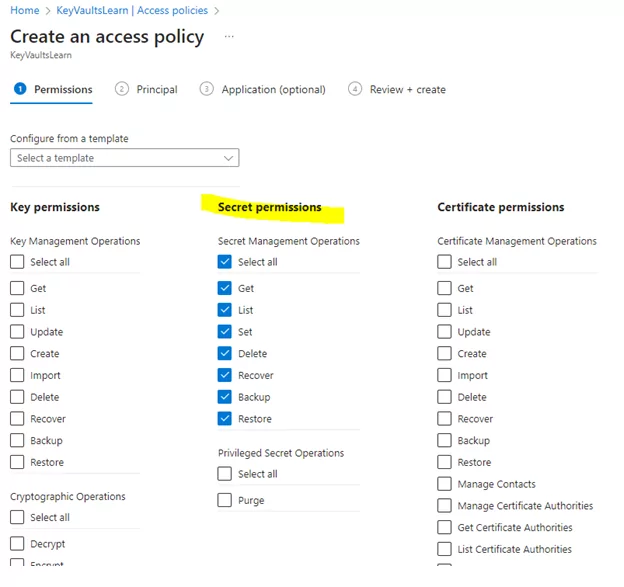Screen dimensions: 624x587
Task: Click the step 3 Application circle icon
Action: 207,89
